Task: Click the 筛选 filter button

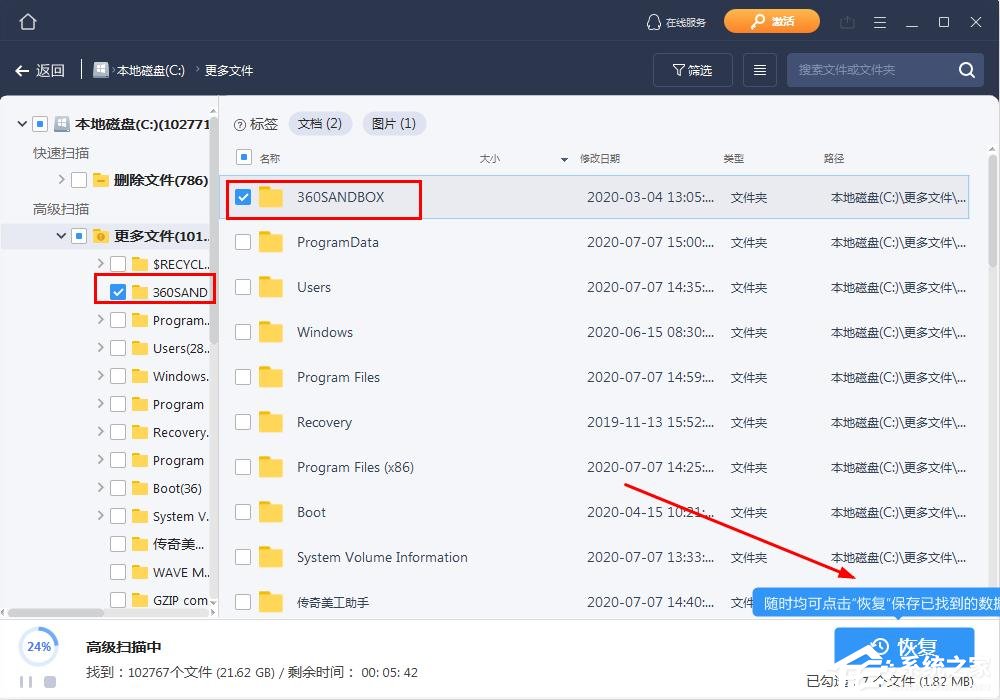Action: click(x=692, y=70)
